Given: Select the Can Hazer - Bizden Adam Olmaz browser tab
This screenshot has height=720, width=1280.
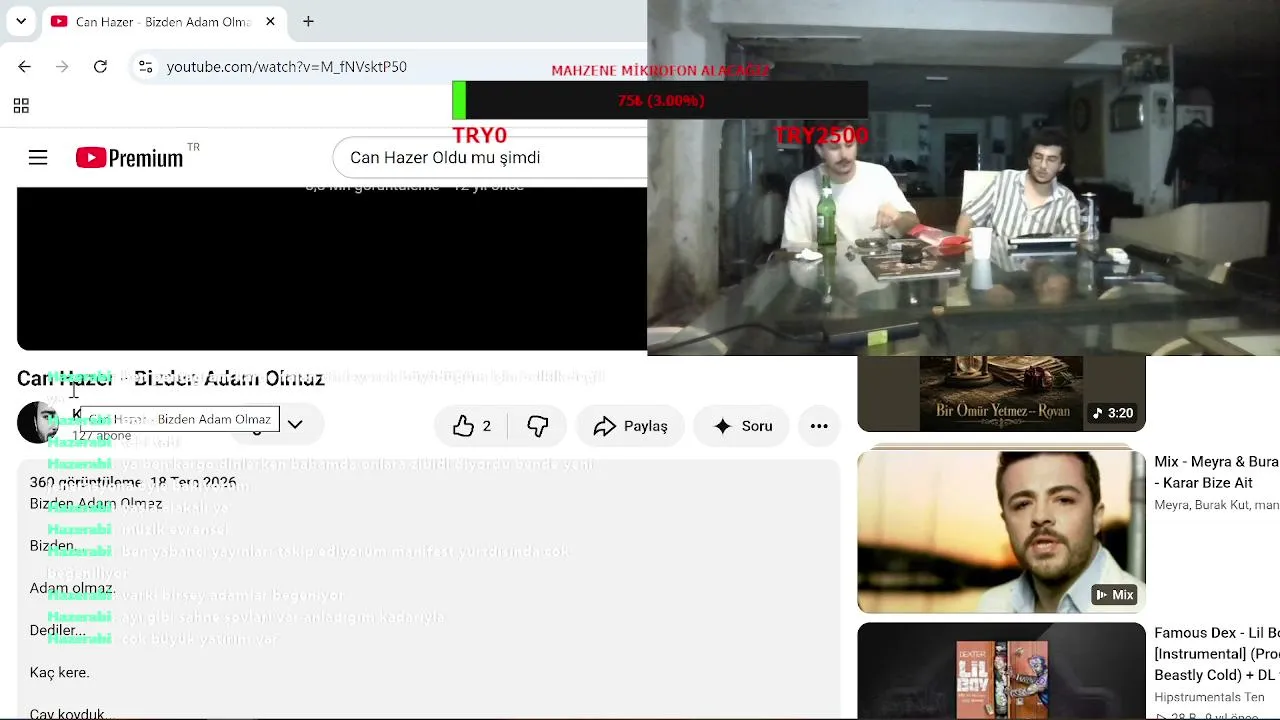Looking at the screenshot, I should tap(163, 21).
